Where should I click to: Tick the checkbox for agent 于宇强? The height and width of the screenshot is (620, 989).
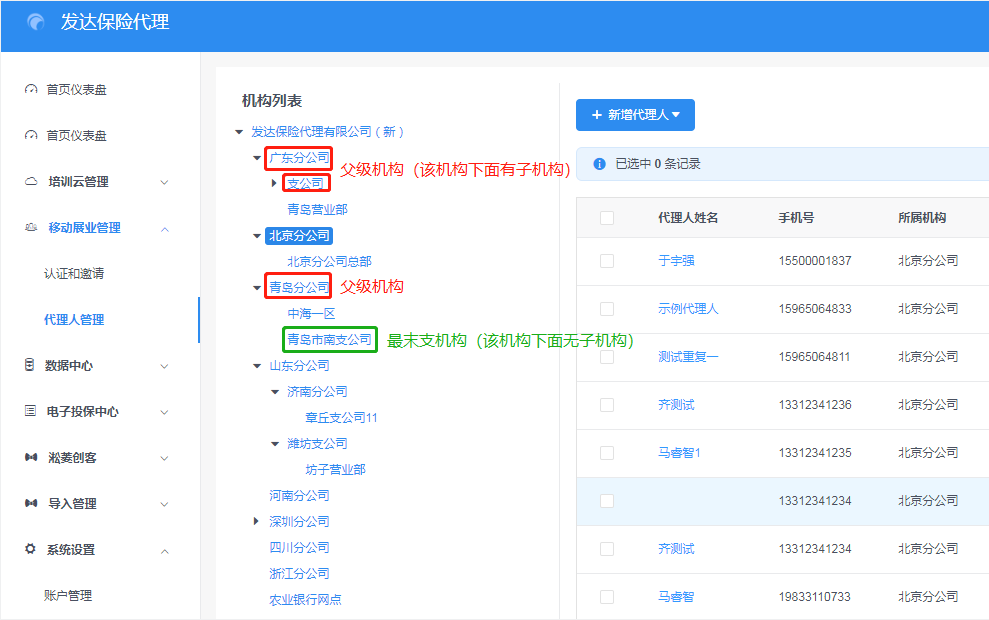click(x=607, y=261)
